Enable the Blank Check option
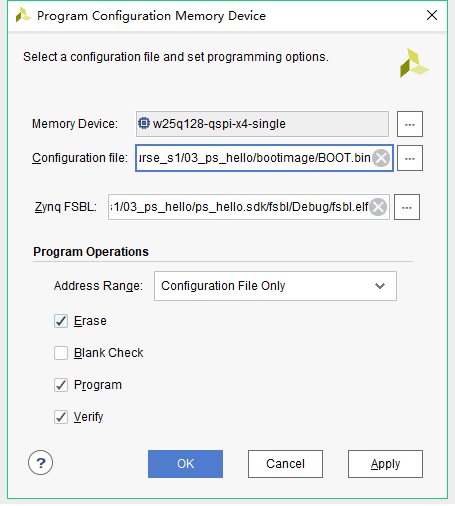Screen dimensions: 455x506 click(x=61, y=353)
